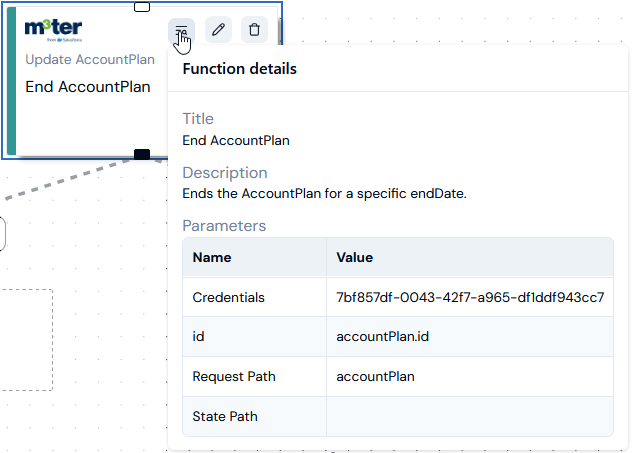This screenshot has width=632, height=453.
Task: Click the description text about endDate
Action: pos(324,193)
